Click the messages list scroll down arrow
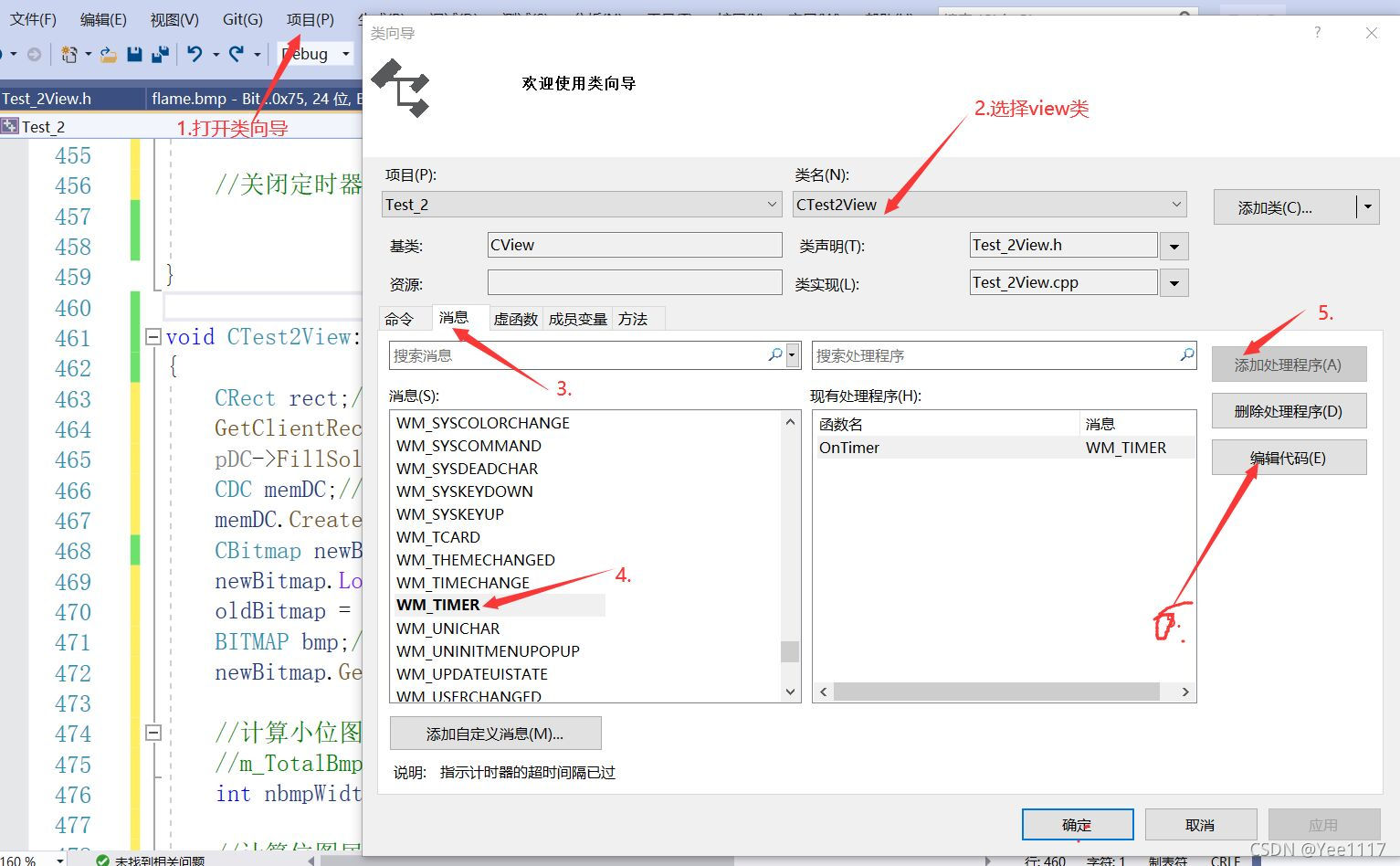1400x866 pixels. tap(791, 692)
